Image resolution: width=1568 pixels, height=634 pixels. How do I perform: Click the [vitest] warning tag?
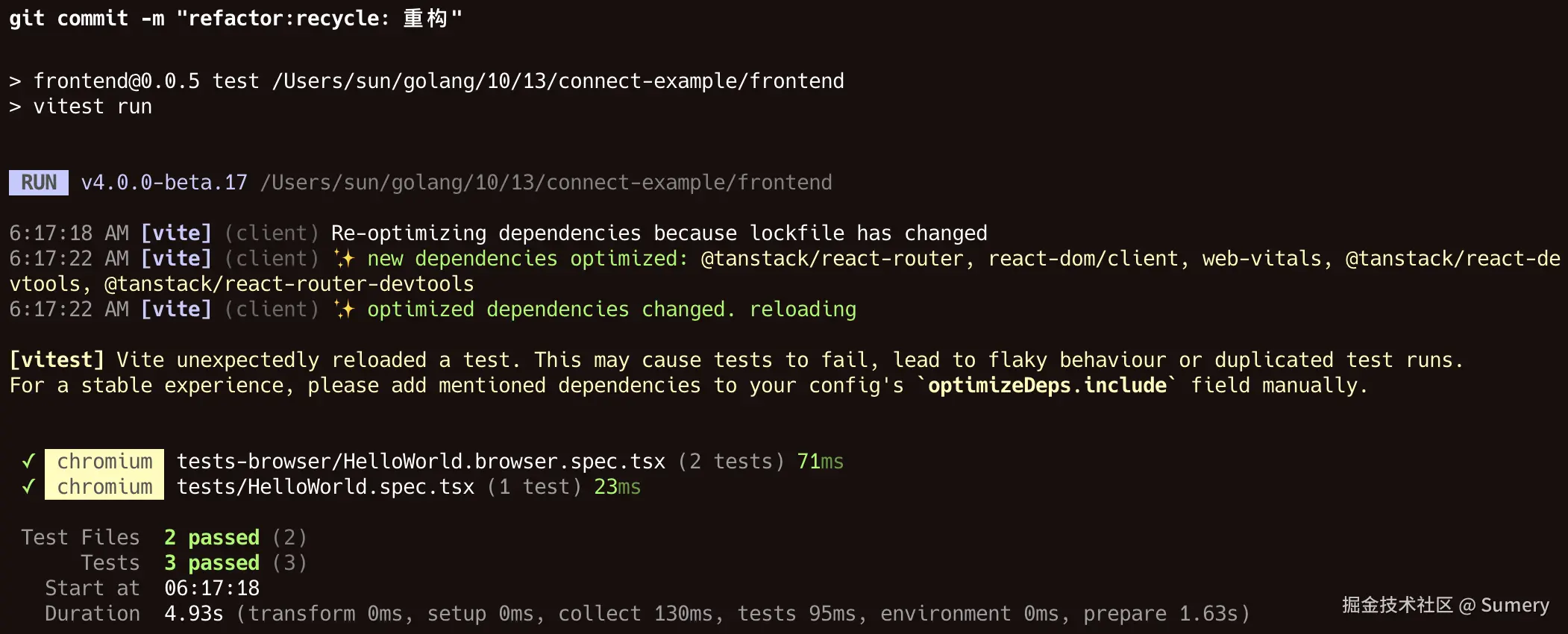pyautogui.click(x=57, y=360)
